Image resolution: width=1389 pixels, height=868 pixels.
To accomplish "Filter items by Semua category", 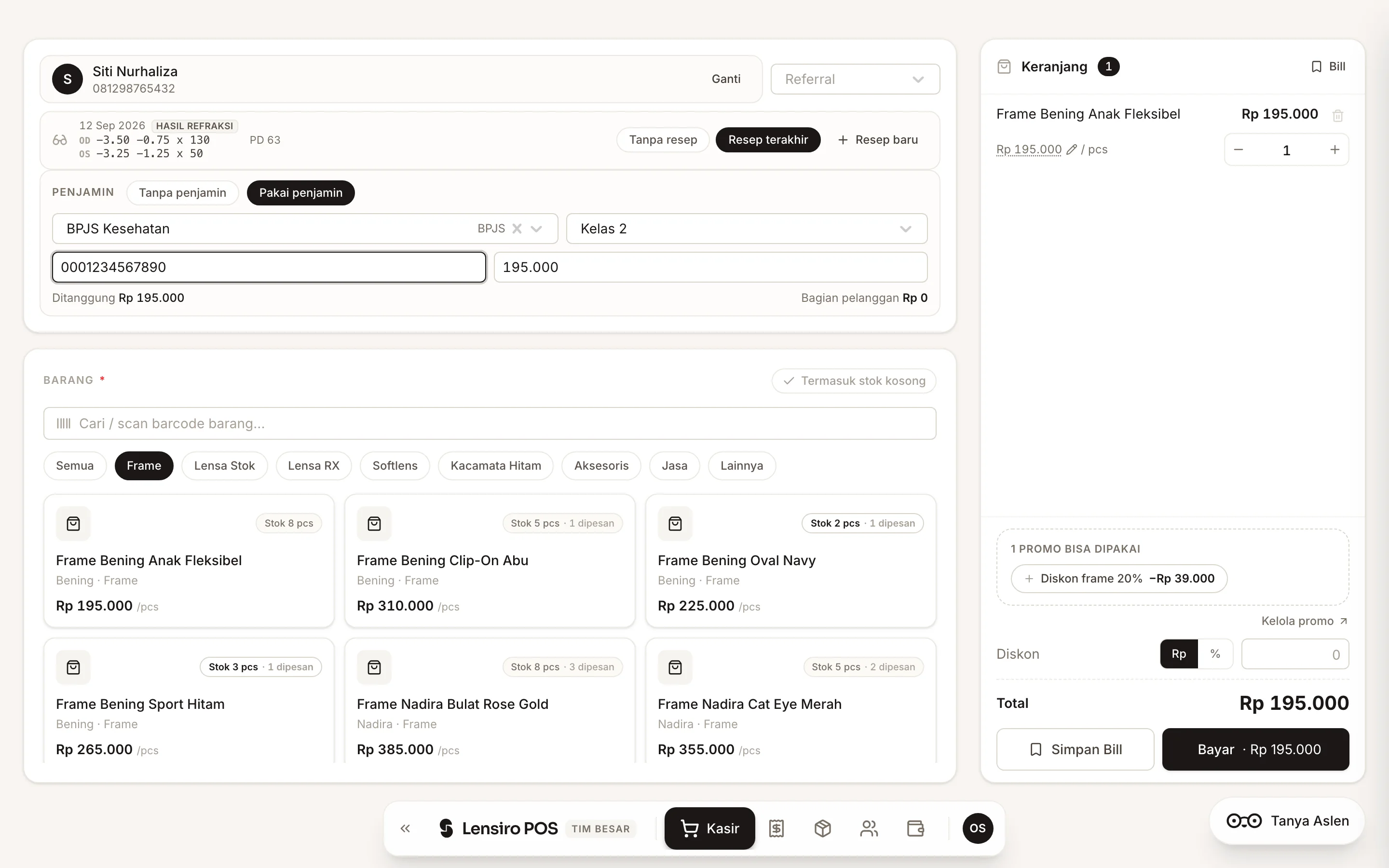I will (x=75, y=465).
